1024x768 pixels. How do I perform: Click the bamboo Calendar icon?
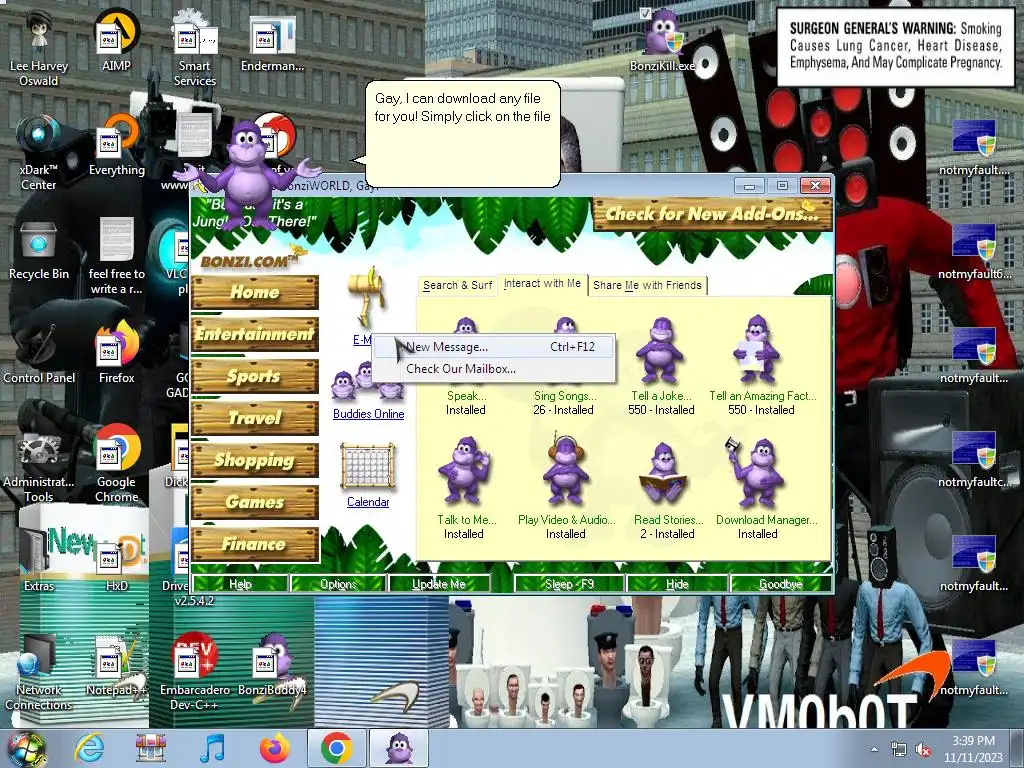click(x=368, y=466)
